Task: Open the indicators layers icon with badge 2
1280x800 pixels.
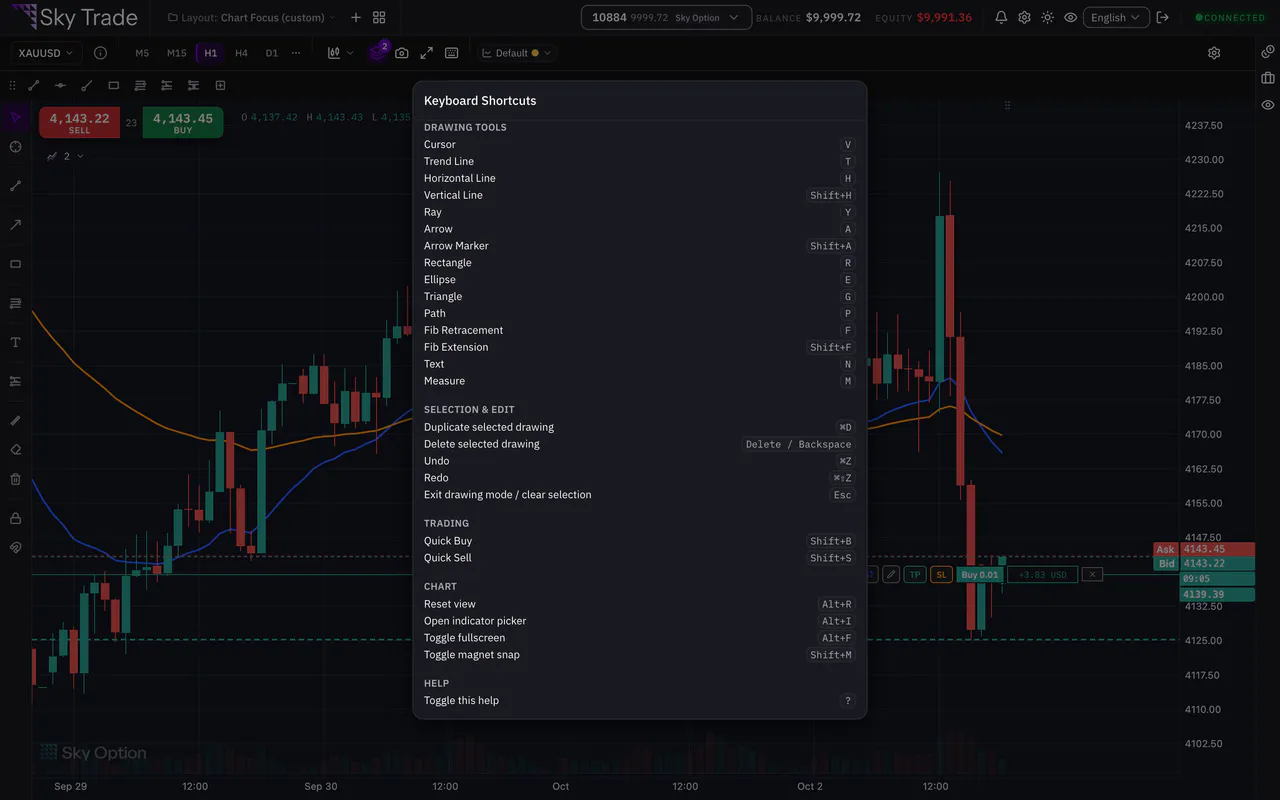Action: (x=378, y=52)
